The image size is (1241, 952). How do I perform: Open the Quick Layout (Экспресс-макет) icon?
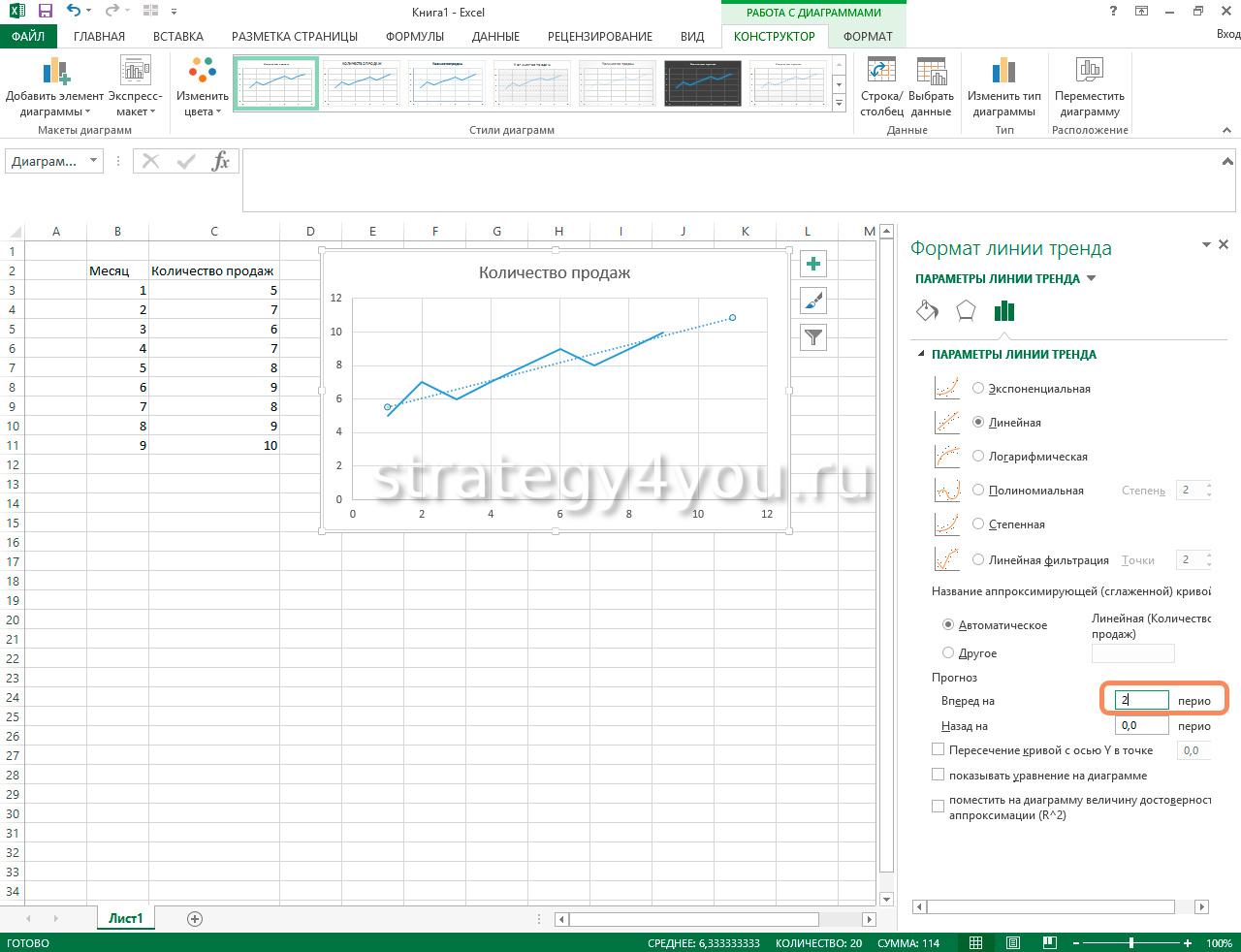135,73
